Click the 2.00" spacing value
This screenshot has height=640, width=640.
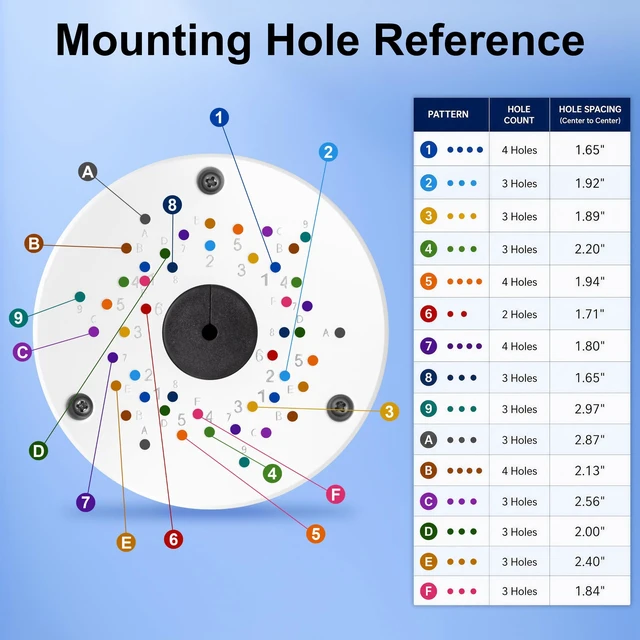[x=590, y=531]
